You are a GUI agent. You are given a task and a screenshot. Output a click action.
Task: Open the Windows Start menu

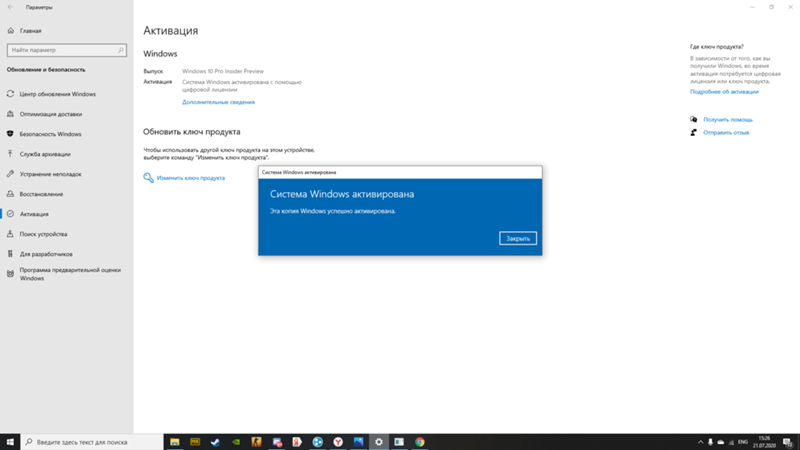10,442
